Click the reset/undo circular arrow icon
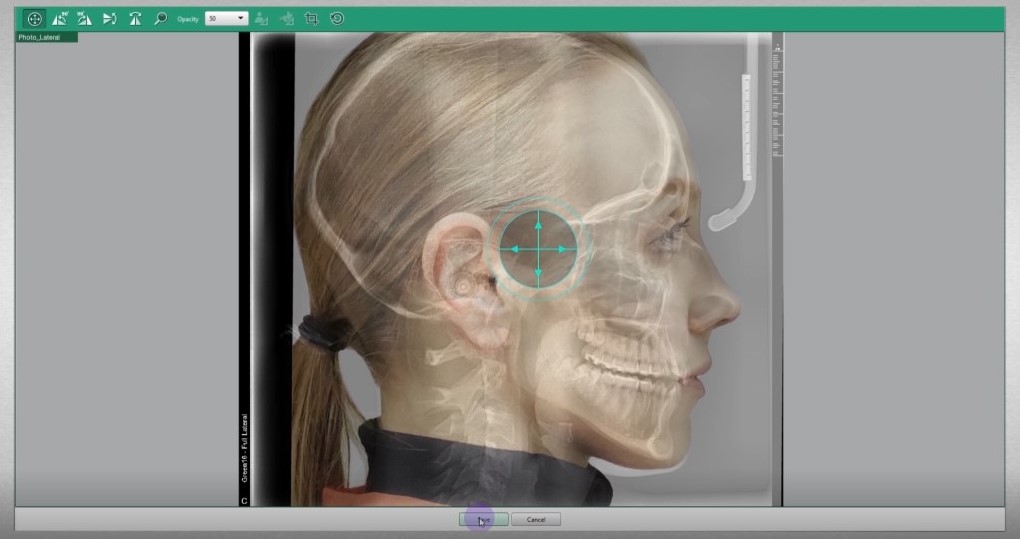 pos(336,19)
